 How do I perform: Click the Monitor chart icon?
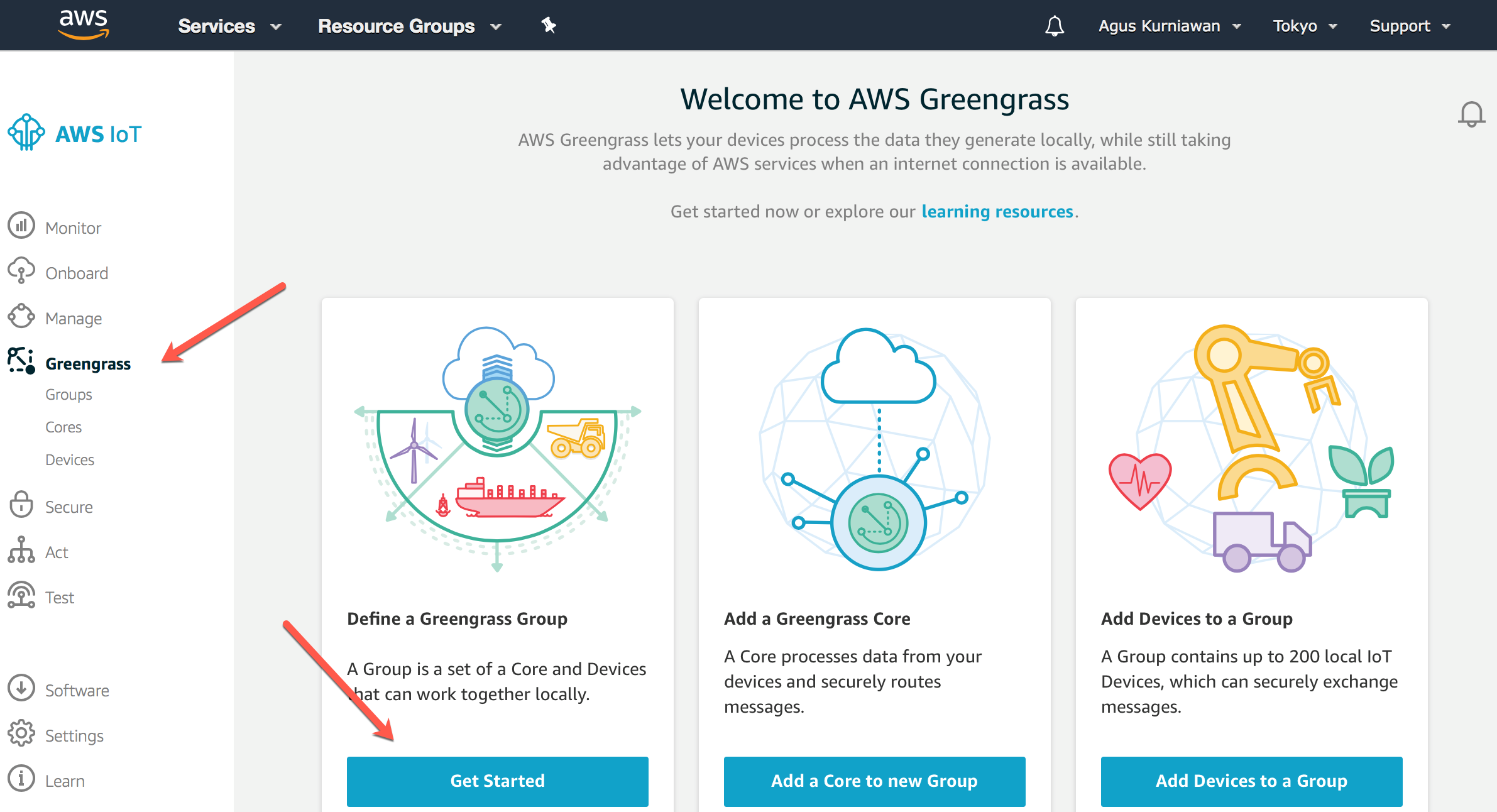click(x=21, y=226)
